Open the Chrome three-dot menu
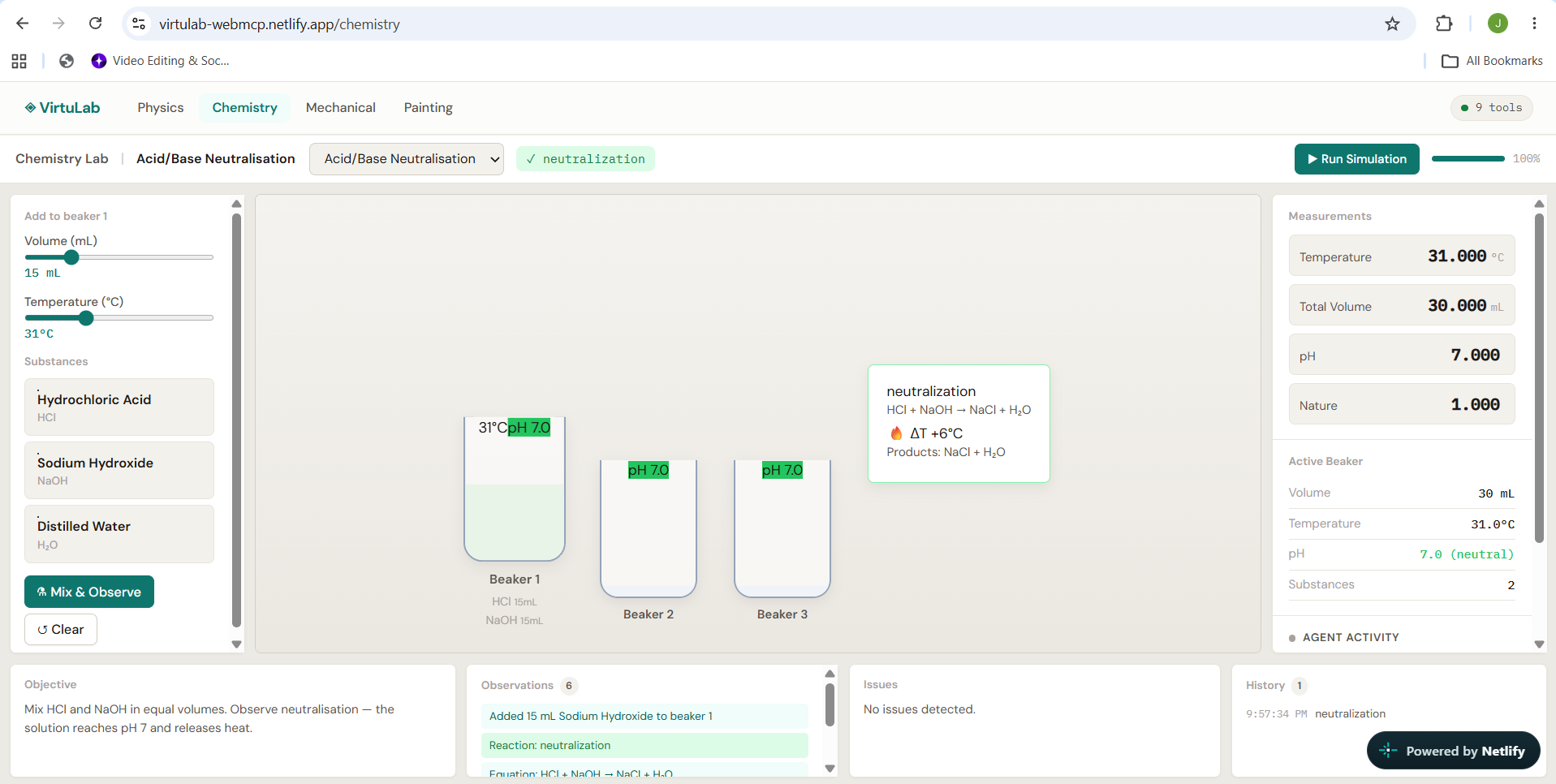This screenshot has height=784, width=1556. (1534, 24)
